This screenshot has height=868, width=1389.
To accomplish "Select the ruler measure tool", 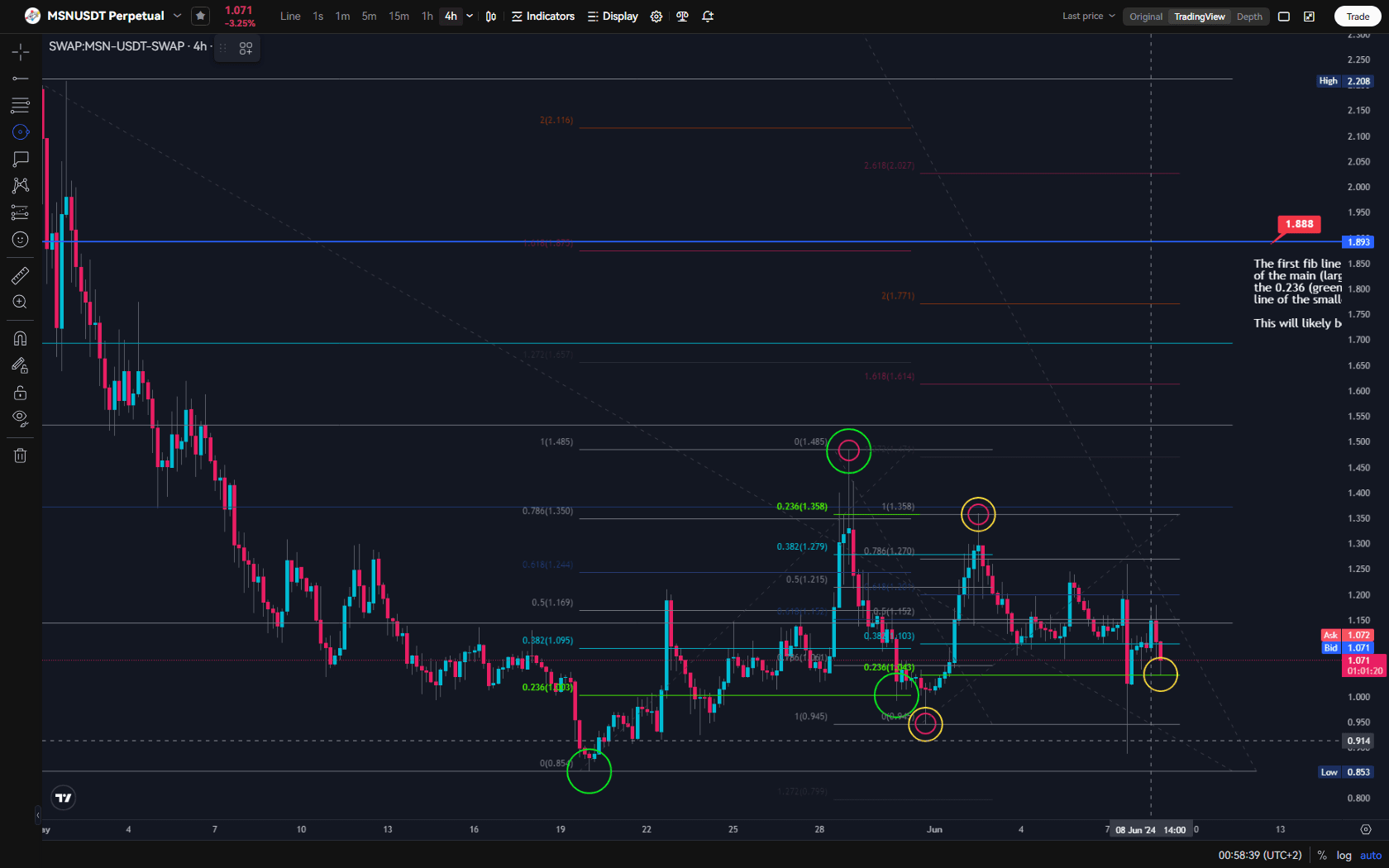I will [x=21, y=275].
